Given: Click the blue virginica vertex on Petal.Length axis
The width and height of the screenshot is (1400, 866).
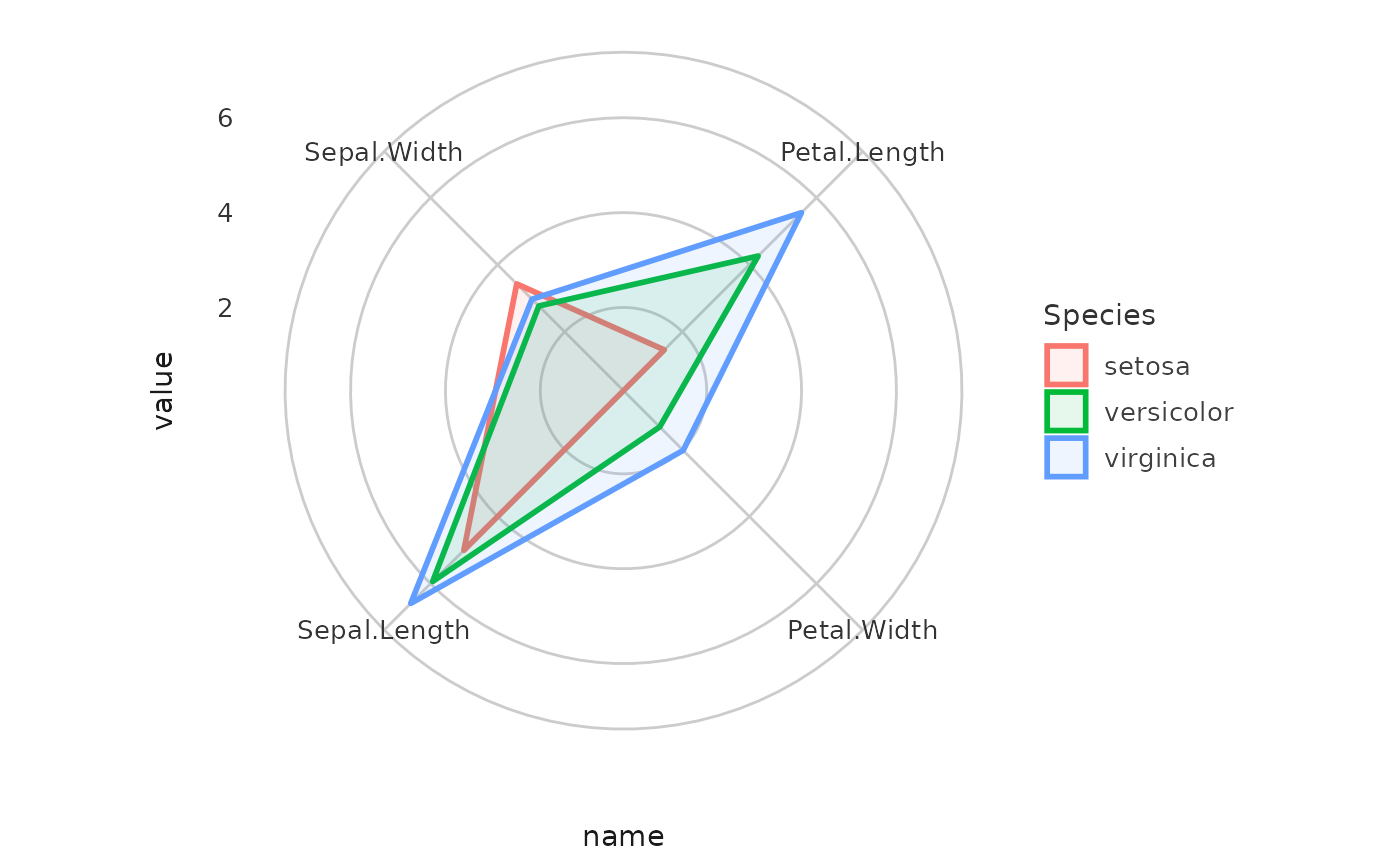Looking at the screenshot, I should pyautogui.click(x=801, y=213).
